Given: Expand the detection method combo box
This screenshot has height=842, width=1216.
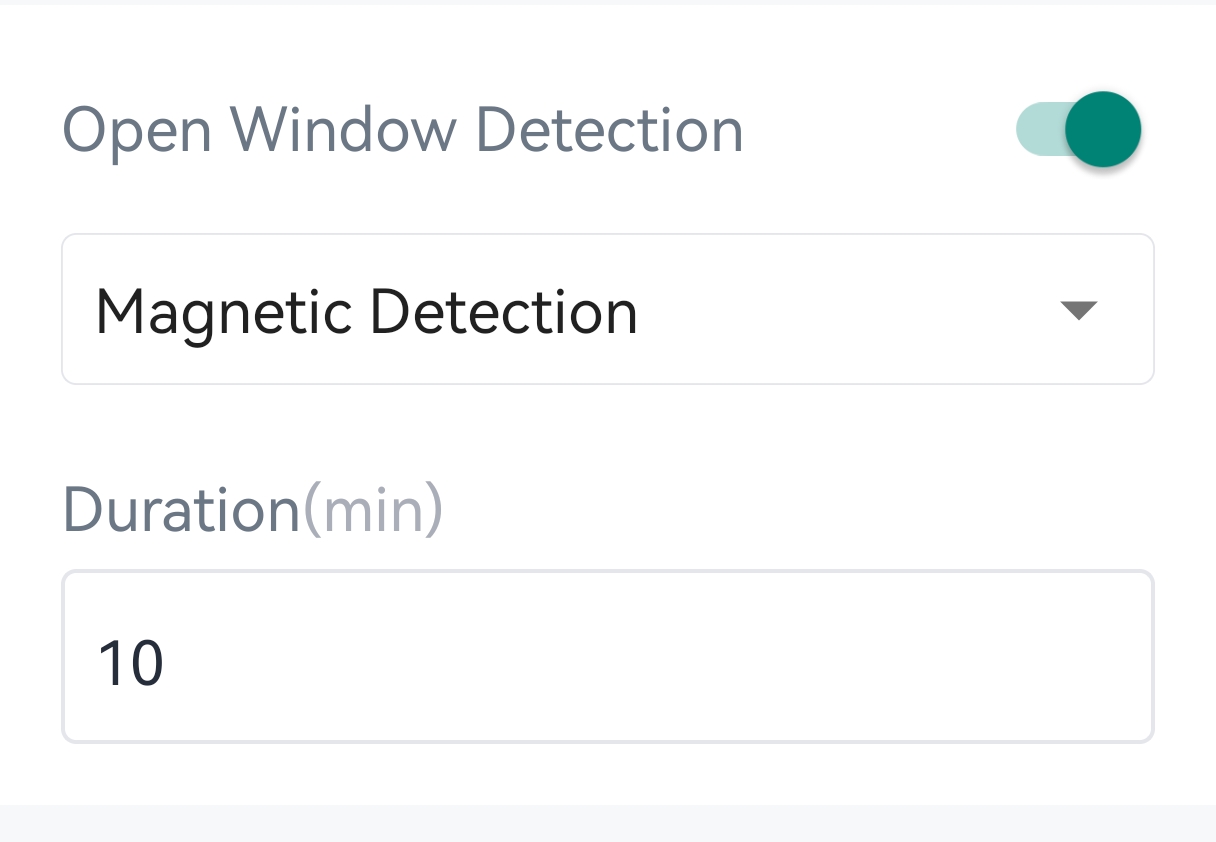Looking at the screenshot, I should (608, 309).
